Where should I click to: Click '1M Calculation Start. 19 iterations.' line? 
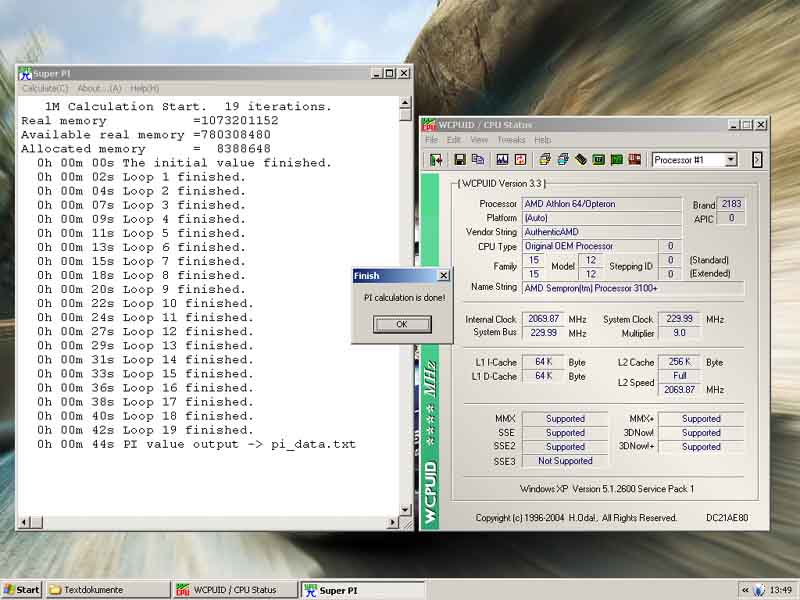pos(188,107)
